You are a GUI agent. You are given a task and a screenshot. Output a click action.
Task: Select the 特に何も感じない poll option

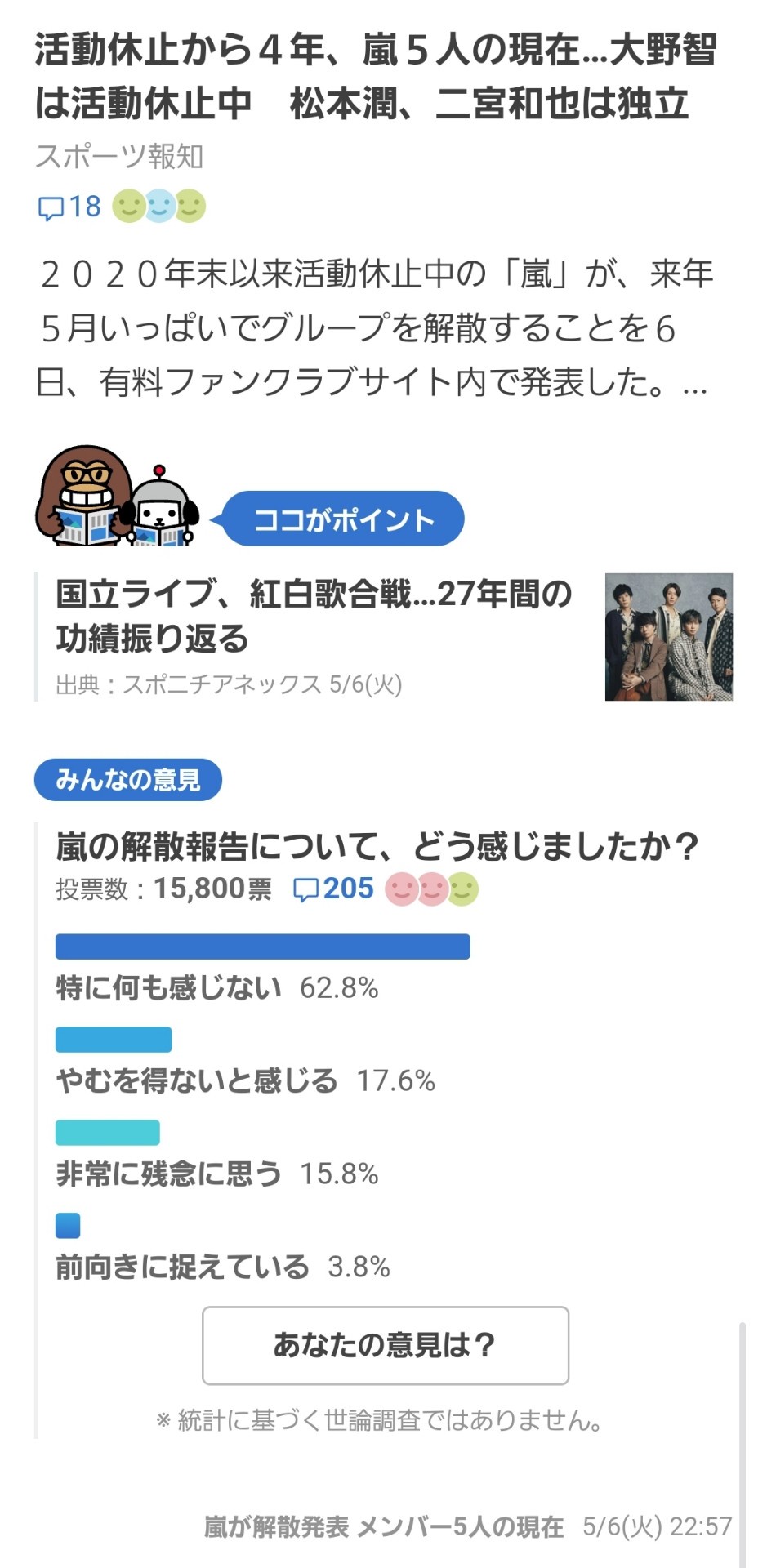(x=169, y=988)
